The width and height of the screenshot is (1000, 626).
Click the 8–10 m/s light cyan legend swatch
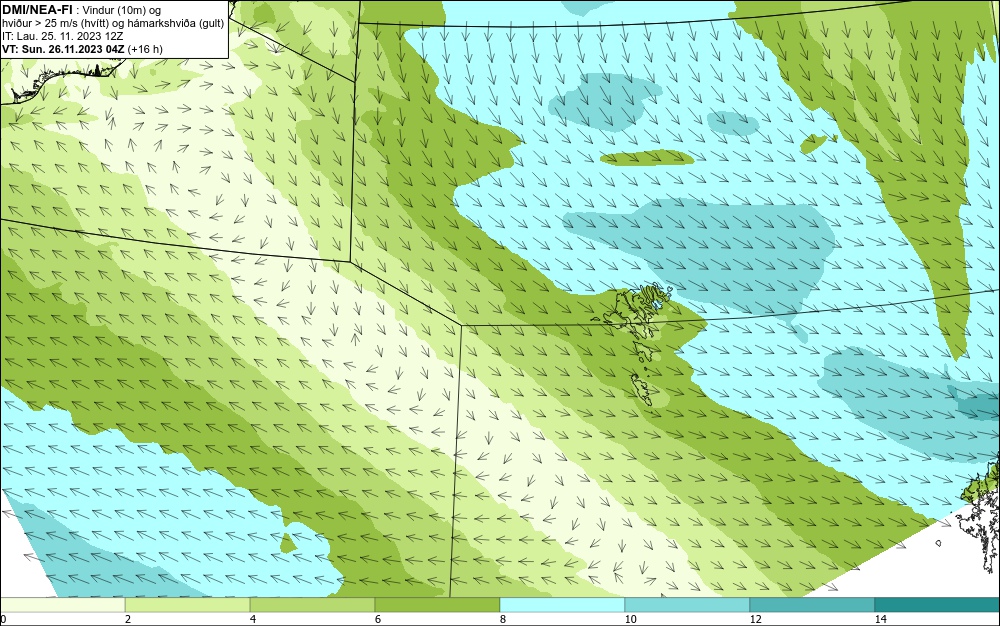tap(562, 605)
